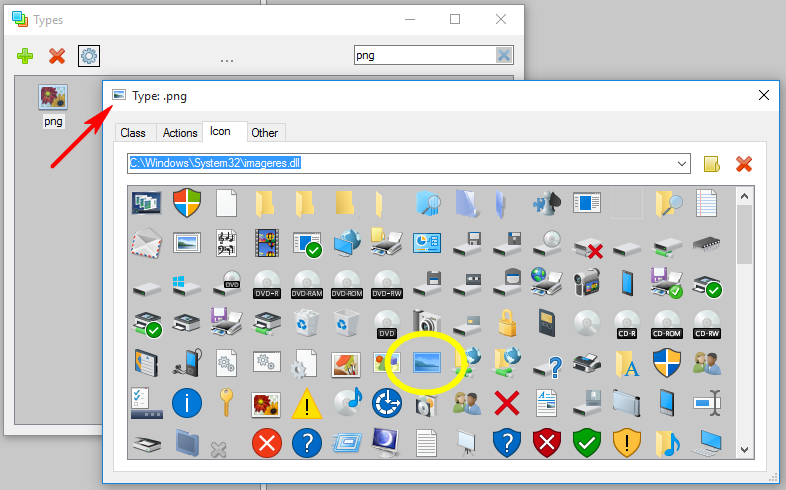This screenshot has width=786, height=490.
Task: Select the camera icon in the grid
Action: [427, 321]
